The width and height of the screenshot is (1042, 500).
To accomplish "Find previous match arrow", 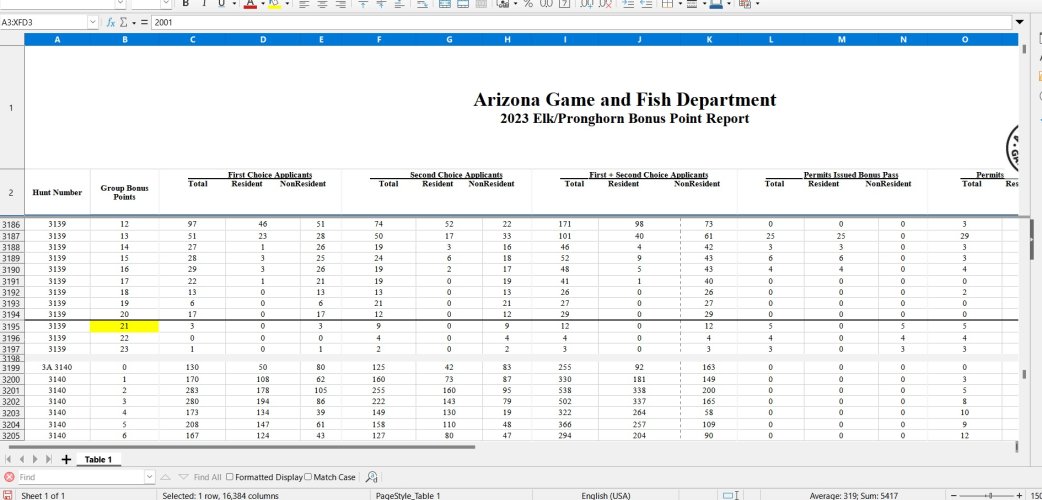I will [165, 477].
